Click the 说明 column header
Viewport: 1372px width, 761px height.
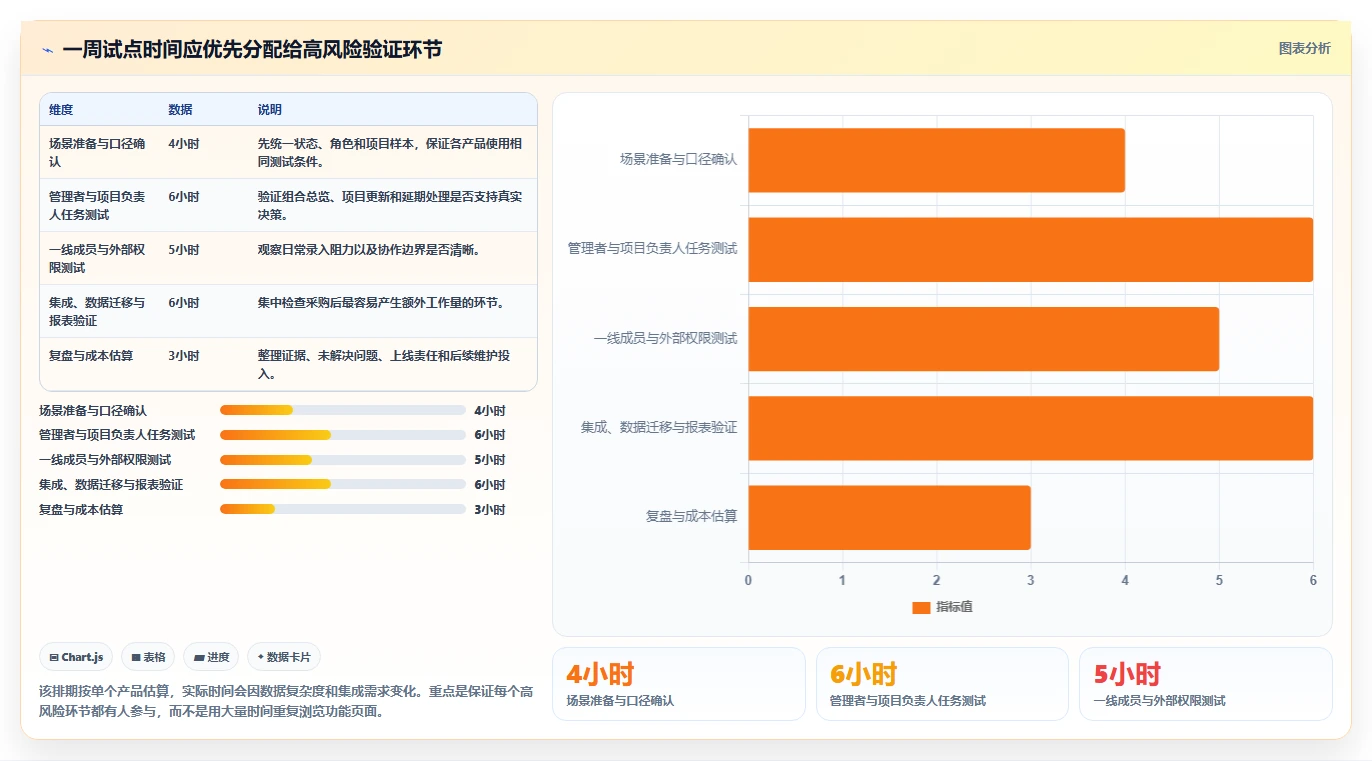pos(270,110)
